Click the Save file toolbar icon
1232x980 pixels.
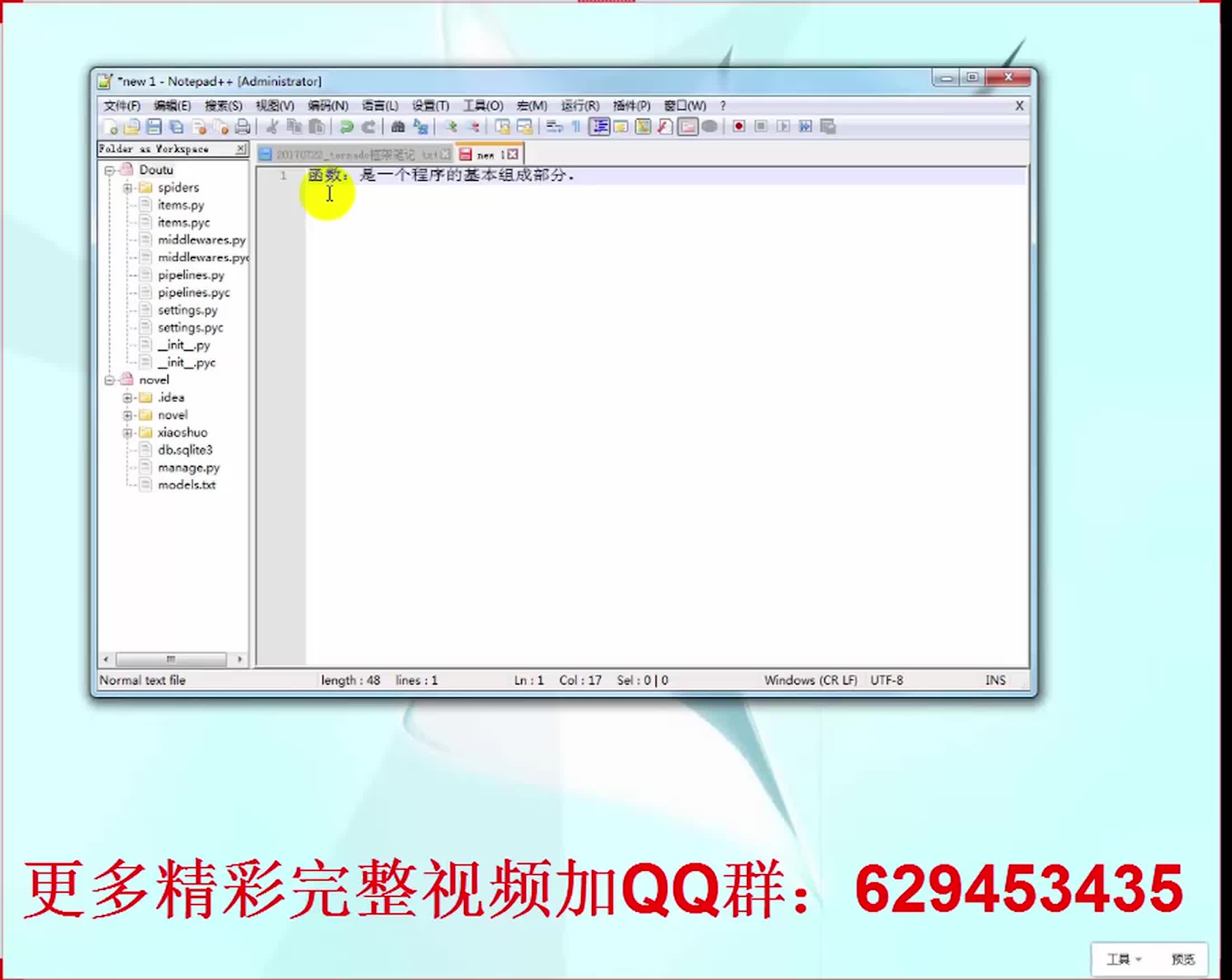tap(153, 127)
